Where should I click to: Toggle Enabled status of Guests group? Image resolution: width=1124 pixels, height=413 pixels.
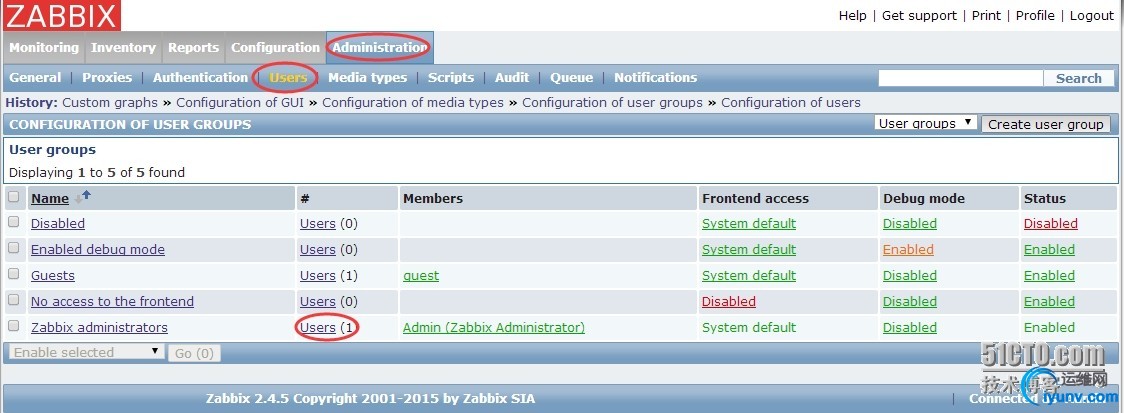click(x=1049, y=275)
